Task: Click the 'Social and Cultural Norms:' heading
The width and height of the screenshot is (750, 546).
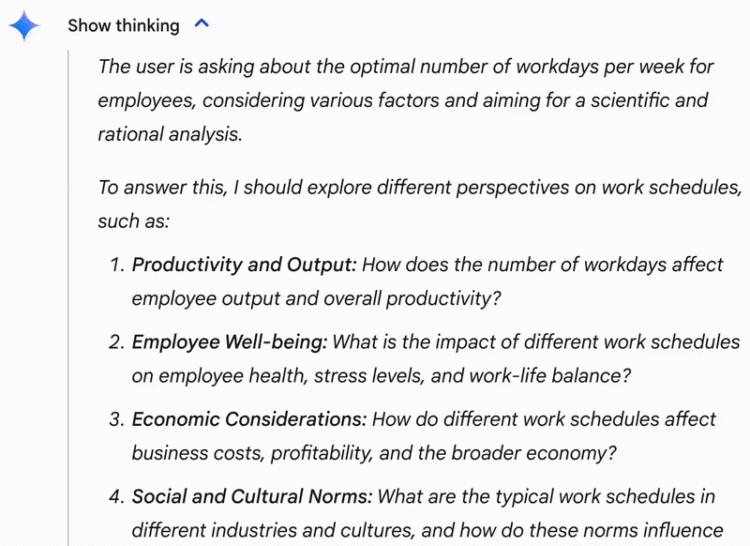Action: coord(252,496)
